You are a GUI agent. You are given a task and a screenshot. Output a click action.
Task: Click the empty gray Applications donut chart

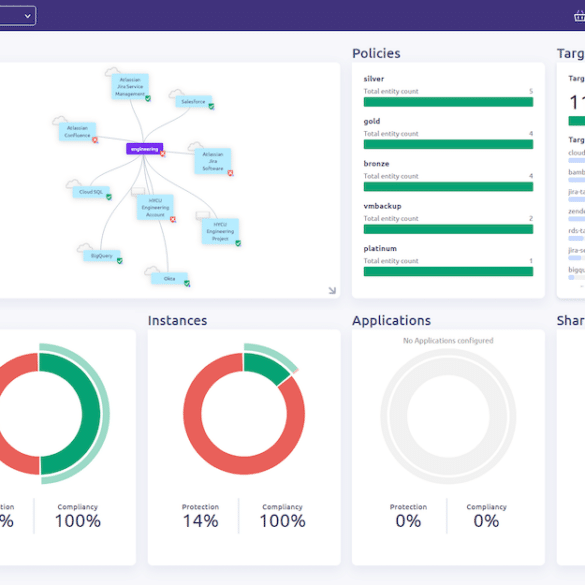tap(448, 416)
